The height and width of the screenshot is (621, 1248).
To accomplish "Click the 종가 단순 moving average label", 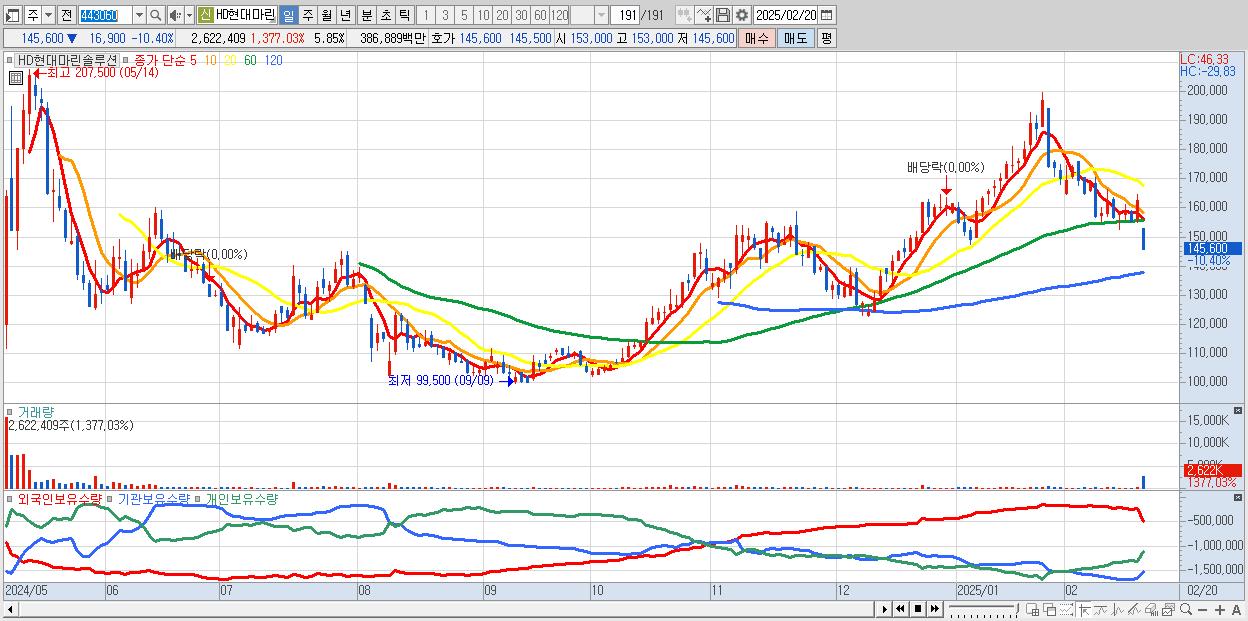I will point(160,61).
